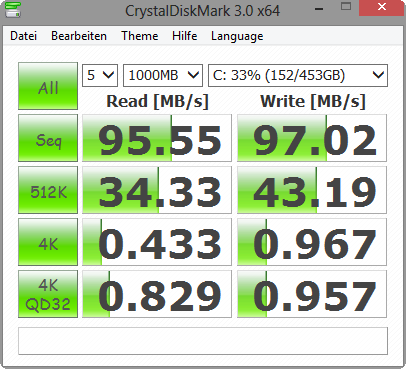This screenshot has width=406, height=369.
Task: Open the Bearbeiten menu
Action: click(79, 36)
